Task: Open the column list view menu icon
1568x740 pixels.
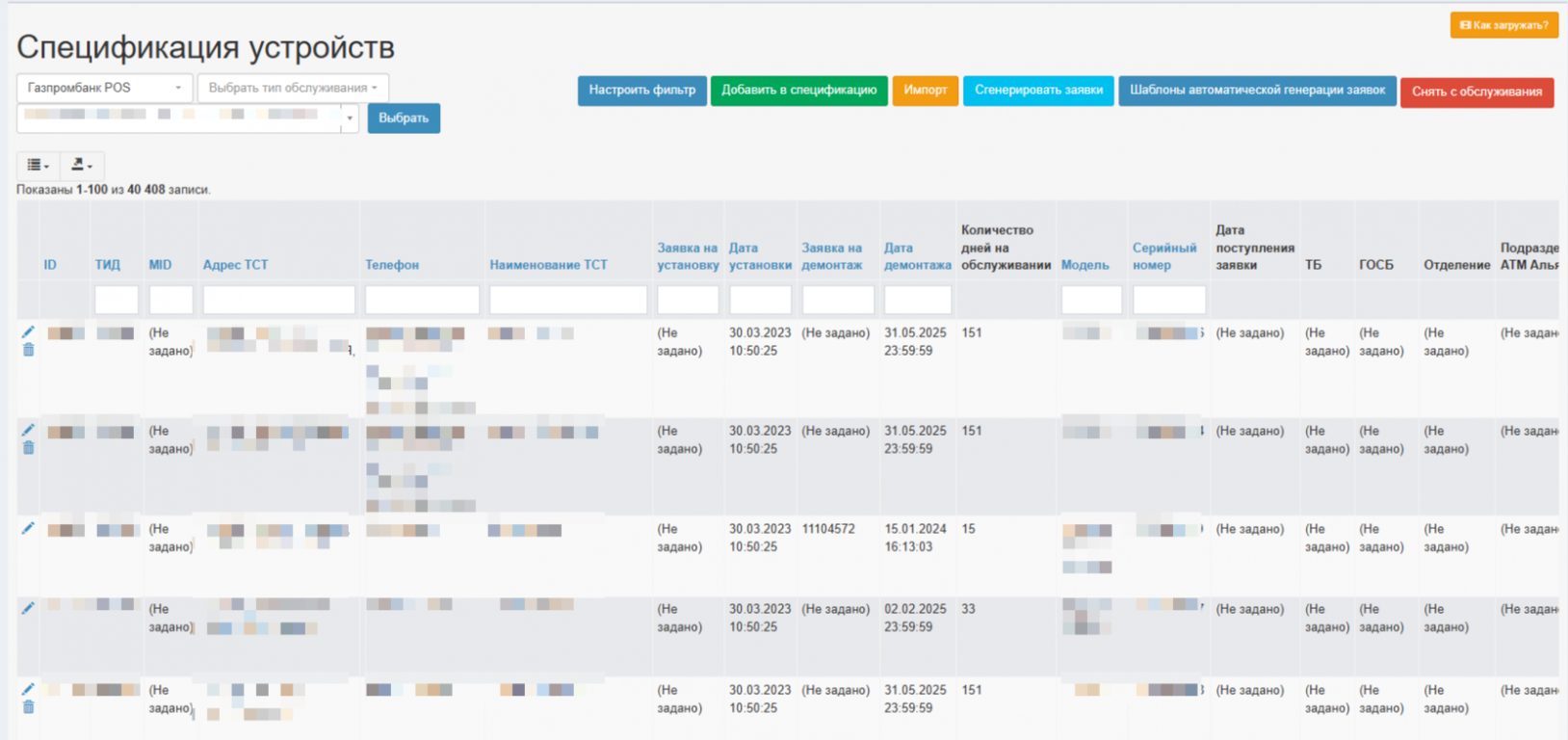Action: [39, 166]
